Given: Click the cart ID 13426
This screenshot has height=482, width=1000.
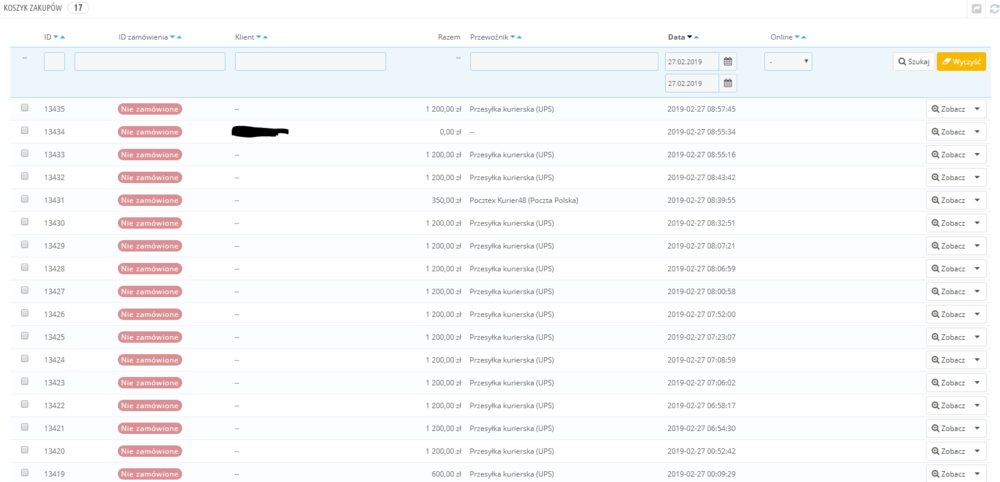Looking at the screenshot, I should (54, 314).
